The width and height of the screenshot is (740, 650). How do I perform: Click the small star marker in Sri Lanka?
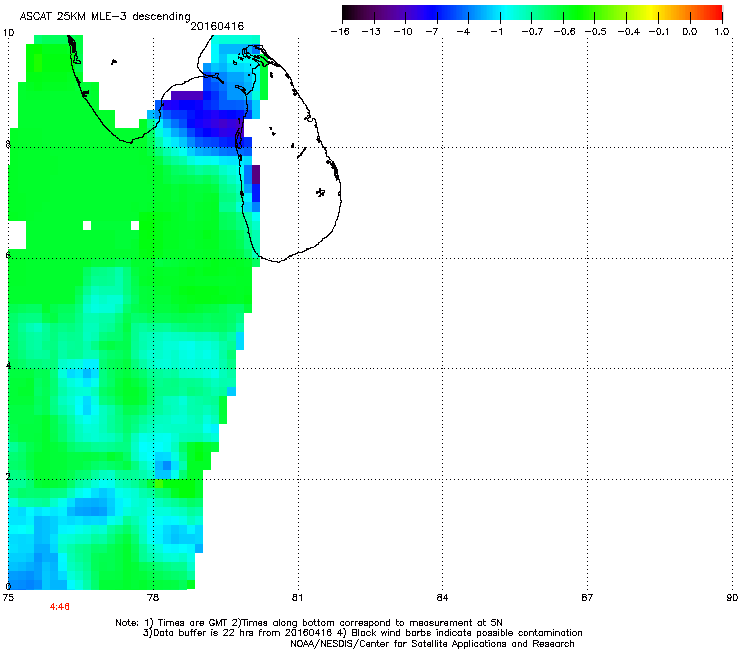tap(320, 192)
